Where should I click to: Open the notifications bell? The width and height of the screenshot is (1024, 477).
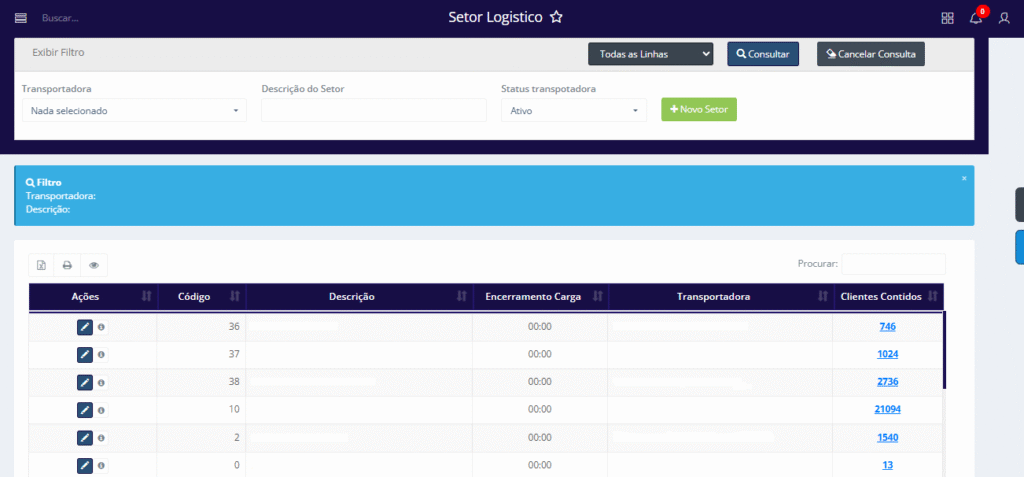pyautogui.click(x=976, y=18)
